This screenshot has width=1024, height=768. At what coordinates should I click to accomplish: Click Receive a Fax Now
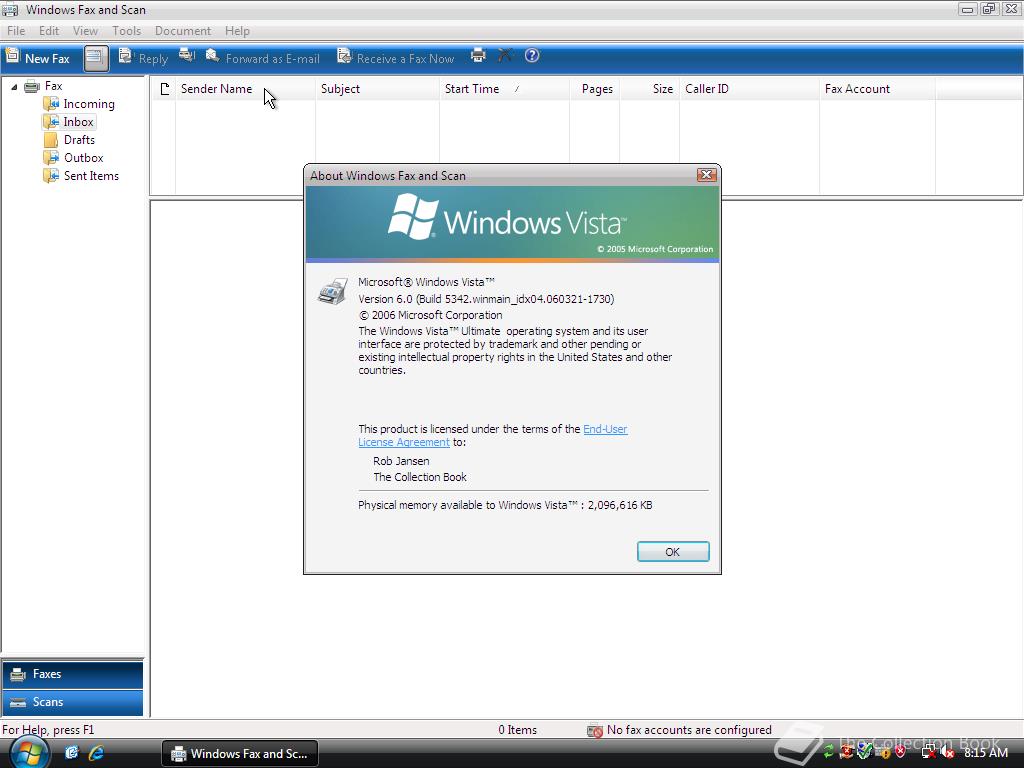395,58
